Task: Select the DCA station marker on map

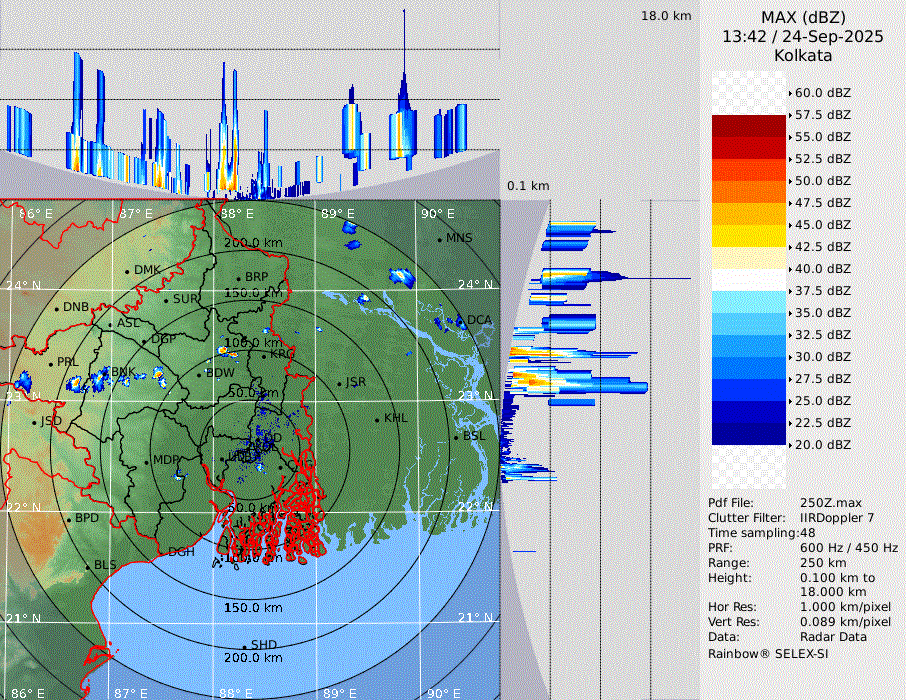Action: click(x=461, y=321)
